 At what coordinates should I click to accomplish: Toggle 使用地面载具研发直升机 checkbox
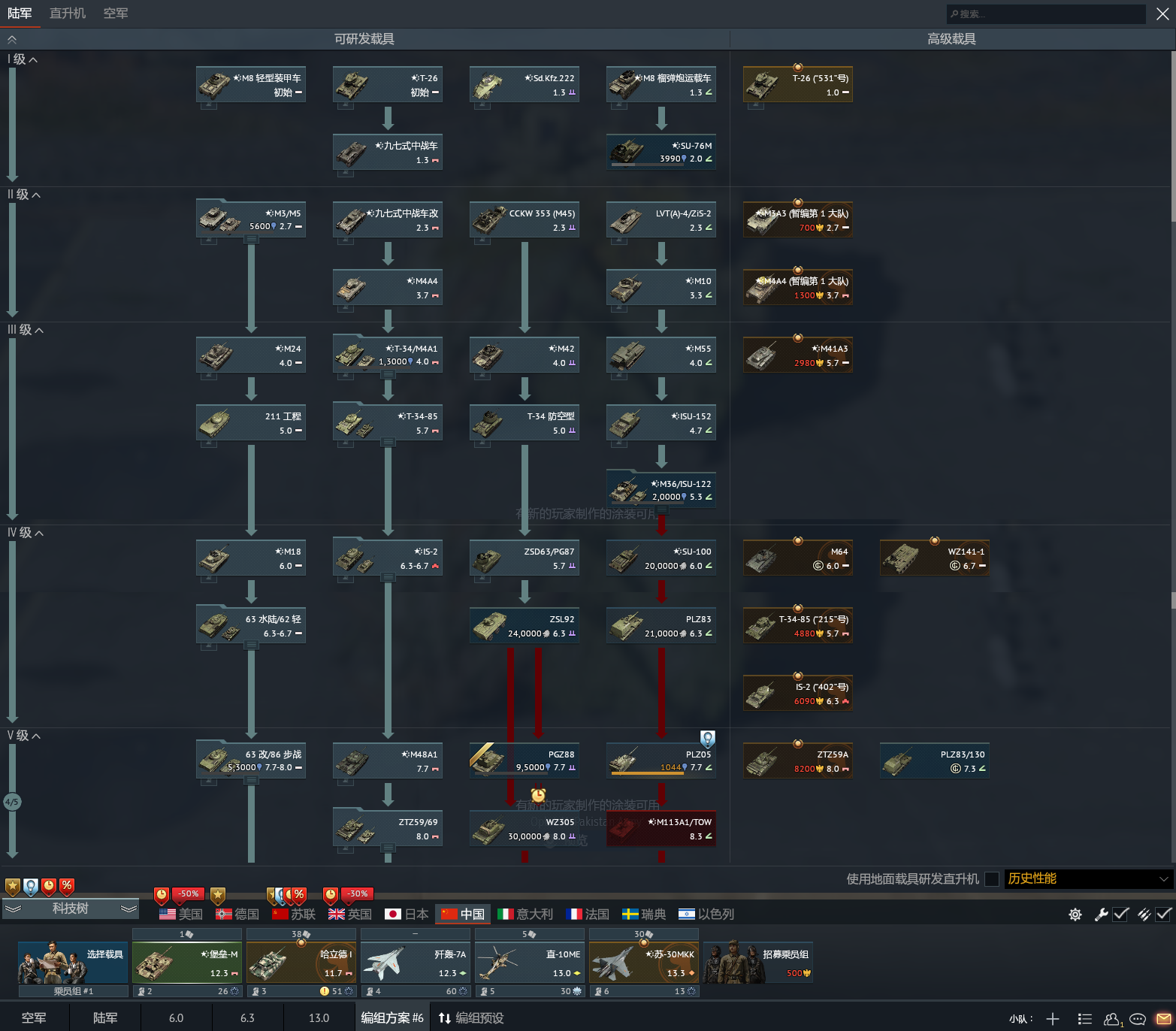(992, 879)
